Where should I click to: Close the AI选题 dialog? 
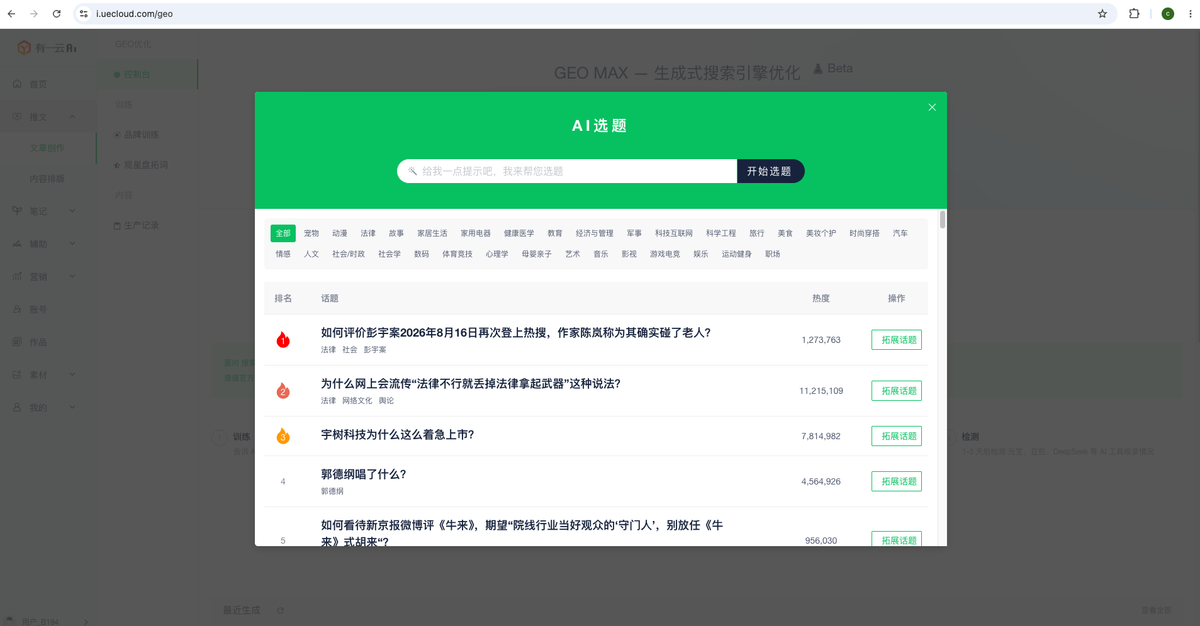932,107
